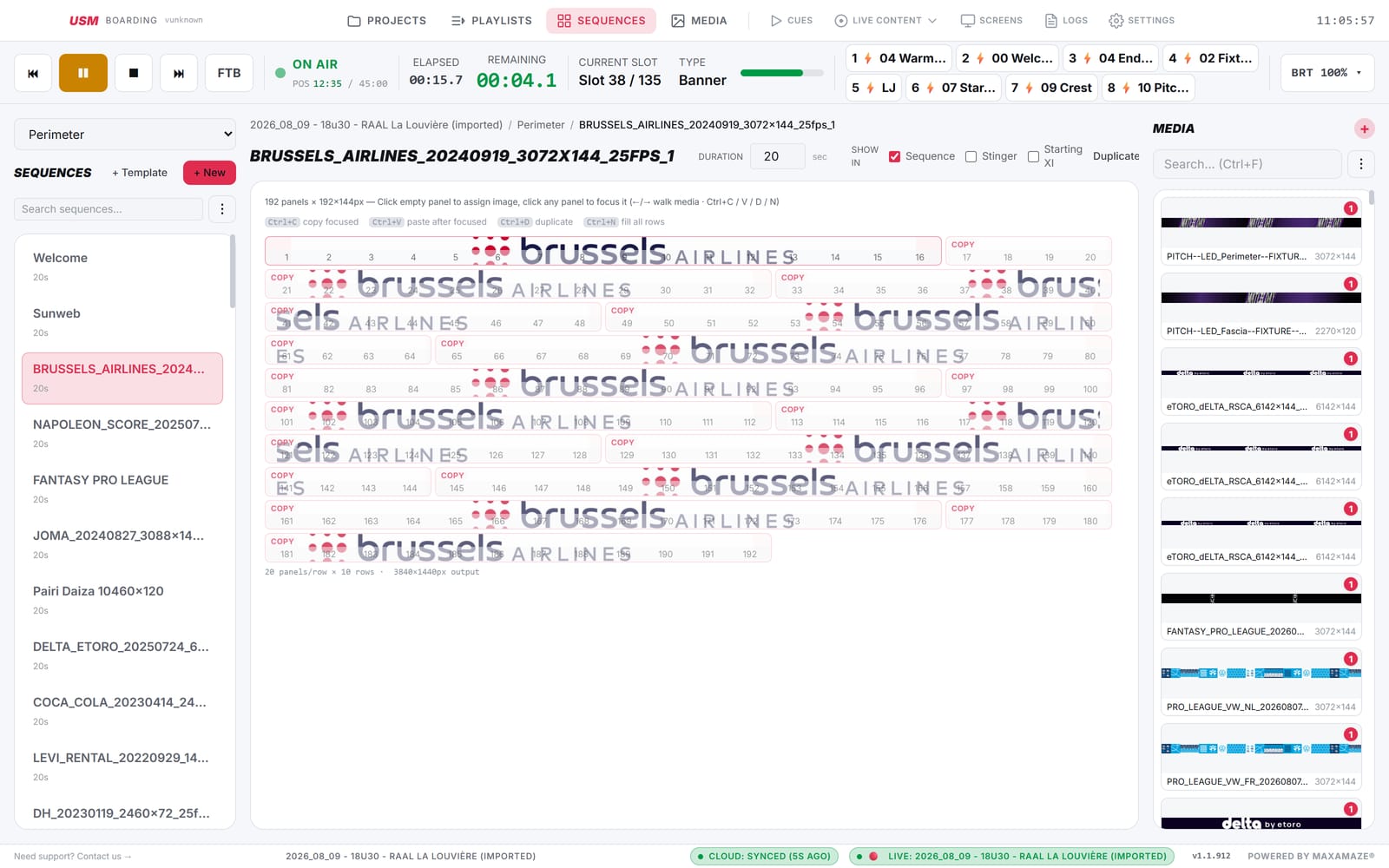Click the Cloud: Synced status badge
This screenshot has height=868, width=1389.
point(764,856)
